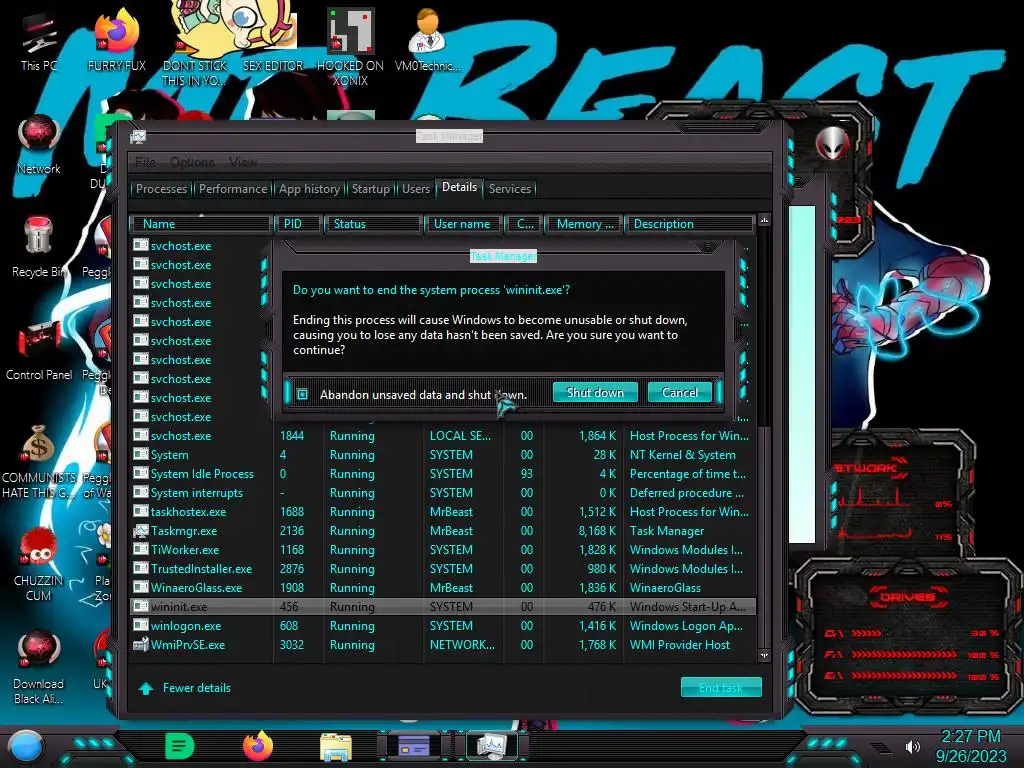The width and height of the screenshot is (1024, 768).
Task: Sort by PID column header
Action: click(298, 224)
